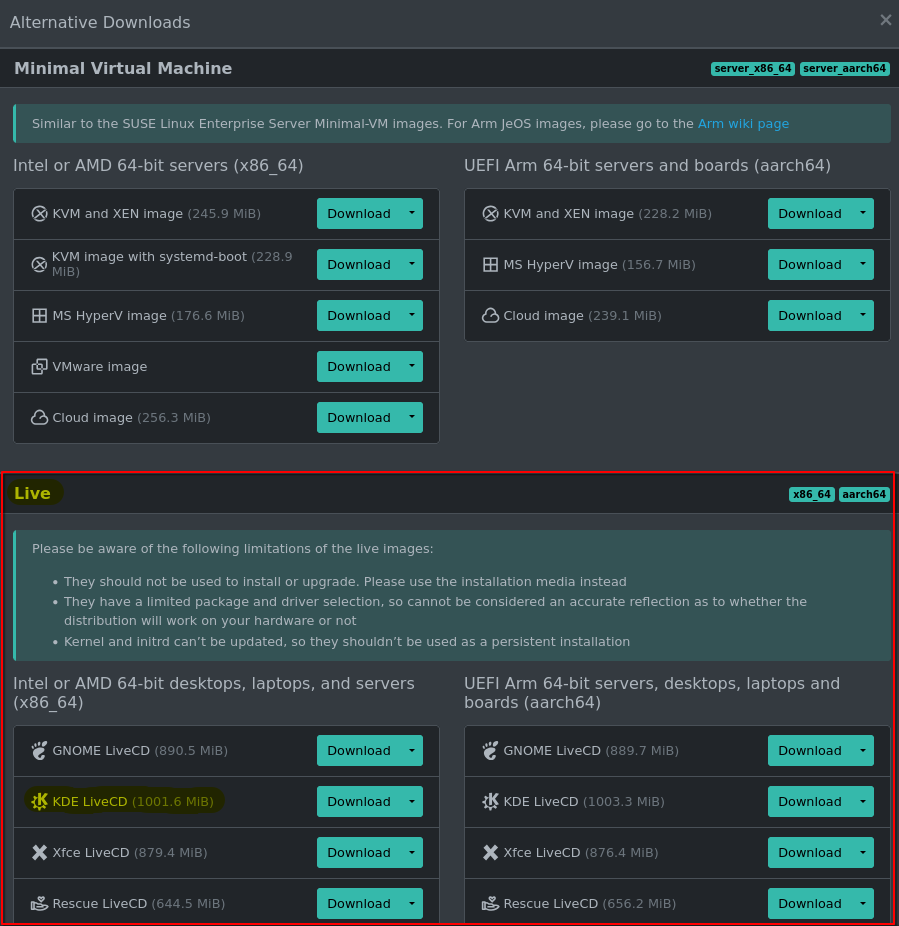The width and height of the screenshot is (899, 926).
Task: Click the x86_64 Cloud image icon
Action: pos(39,418)
